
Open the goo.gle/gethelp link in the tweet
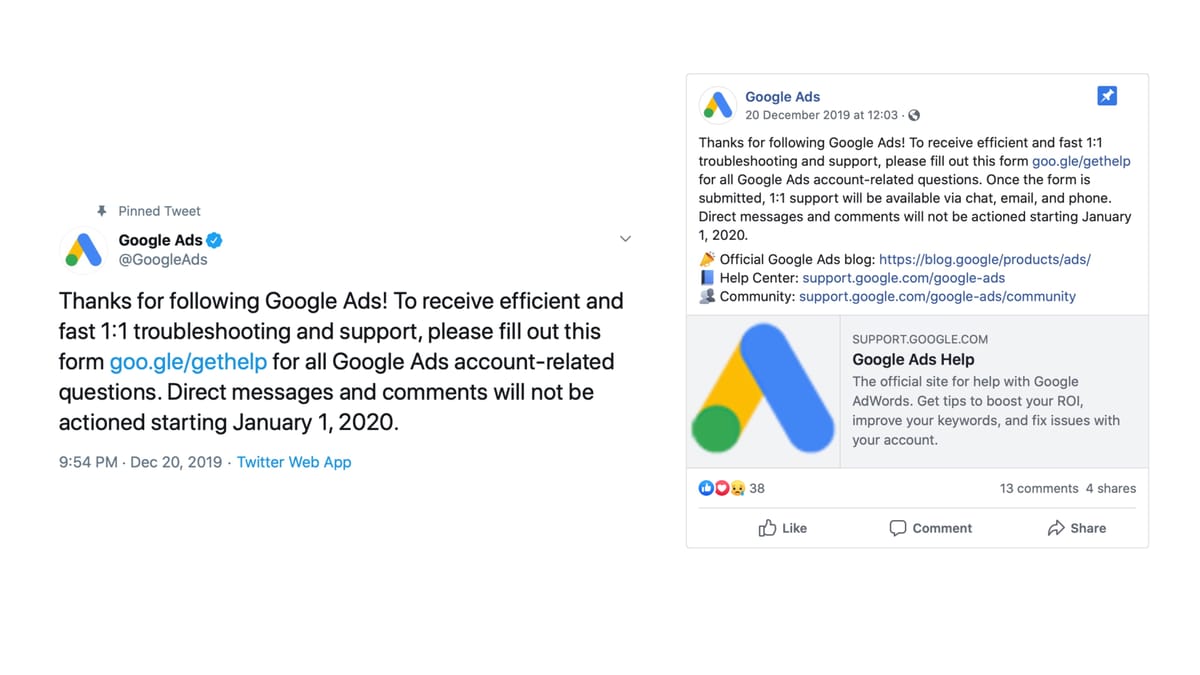[x=188, y=361]
